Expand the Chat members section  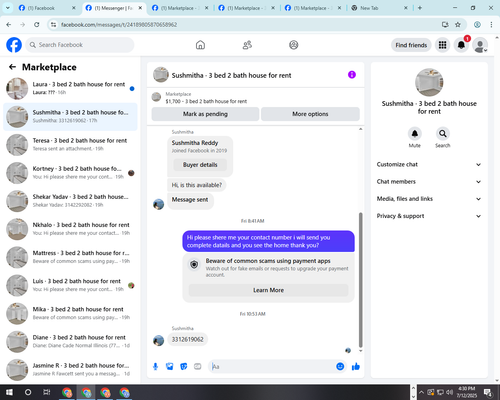[x=429, y=182]
